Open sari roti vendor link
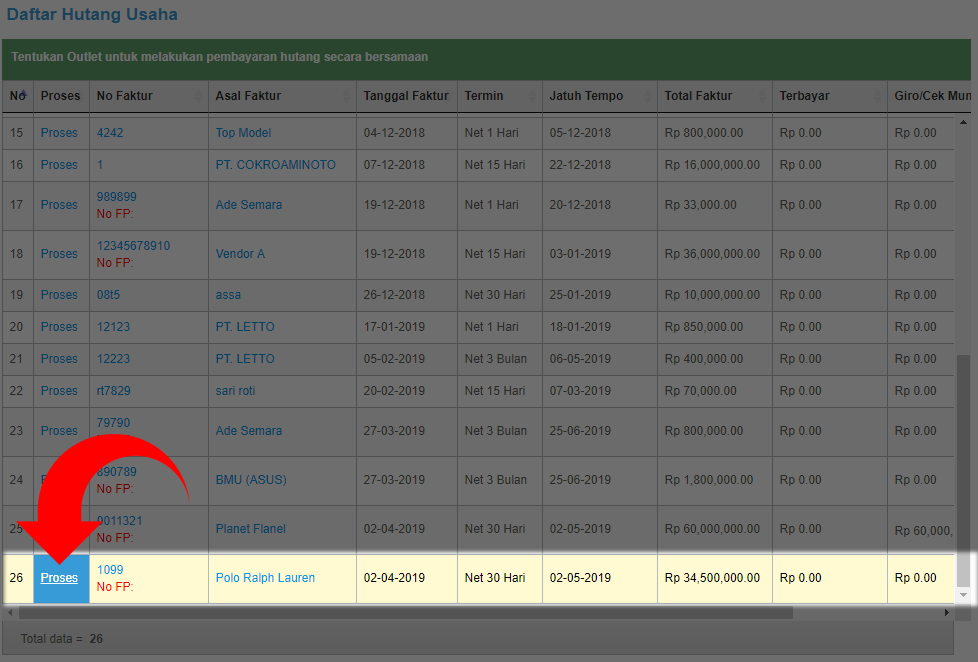 tap(235, 391)
